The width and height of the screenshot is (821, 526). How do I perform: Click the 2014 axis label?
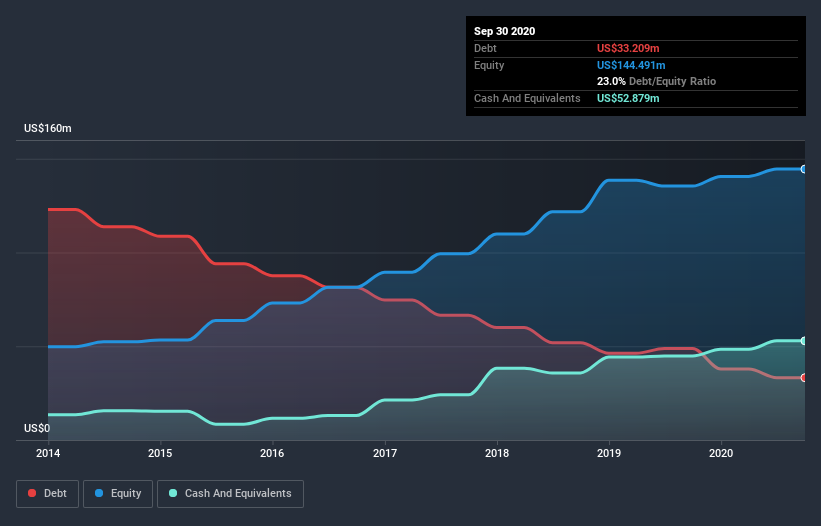[48, 453]
